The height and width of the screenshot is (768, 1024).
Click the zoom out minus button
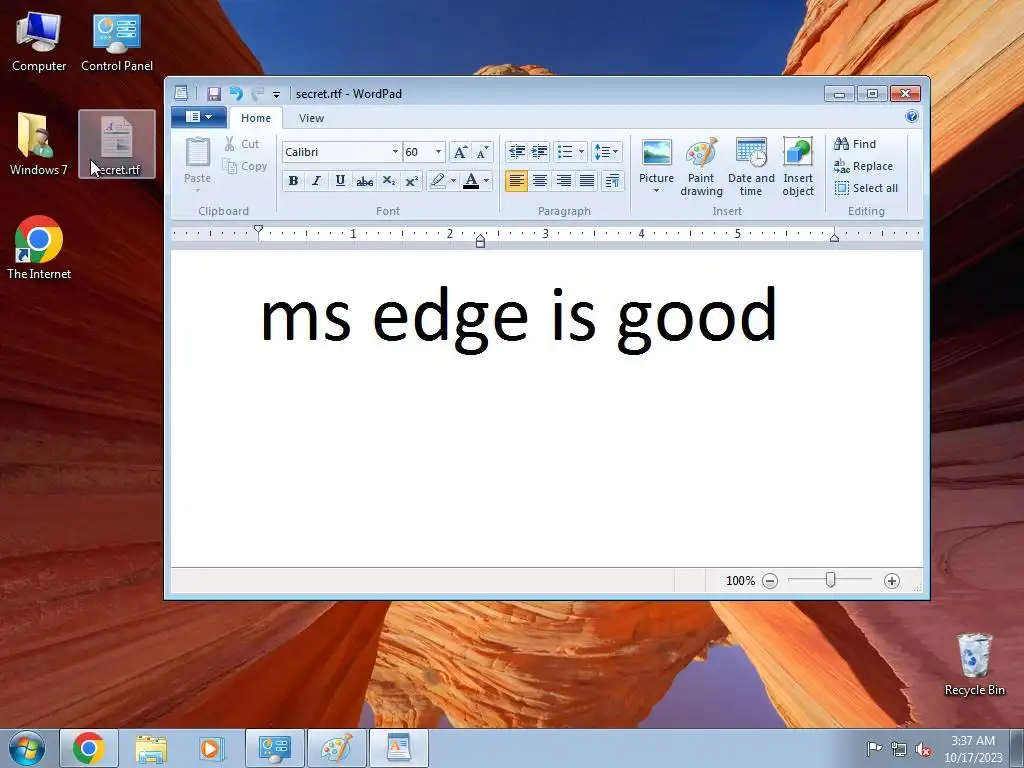click(x=770, y=581)
